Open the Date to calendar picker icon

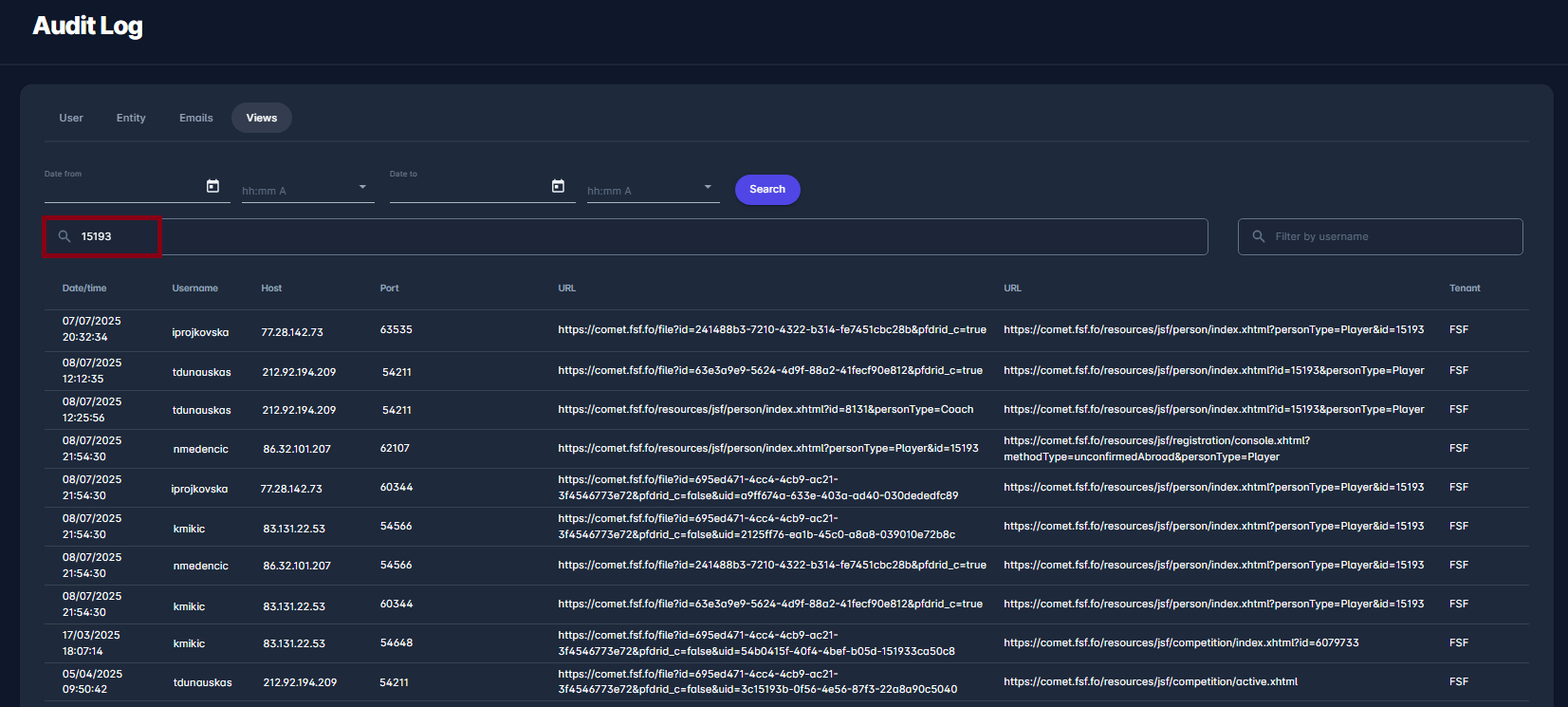point(558,186)
